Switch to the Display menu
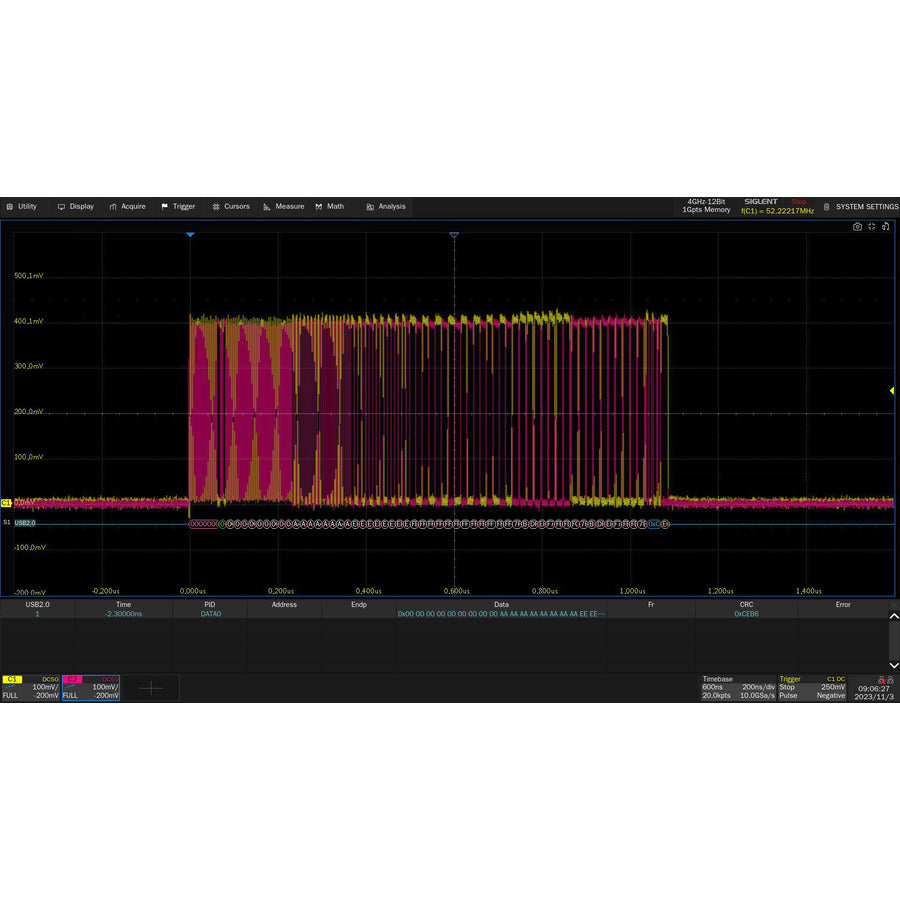Viewport: 900px width, 900px height. [x=77, y=207]
